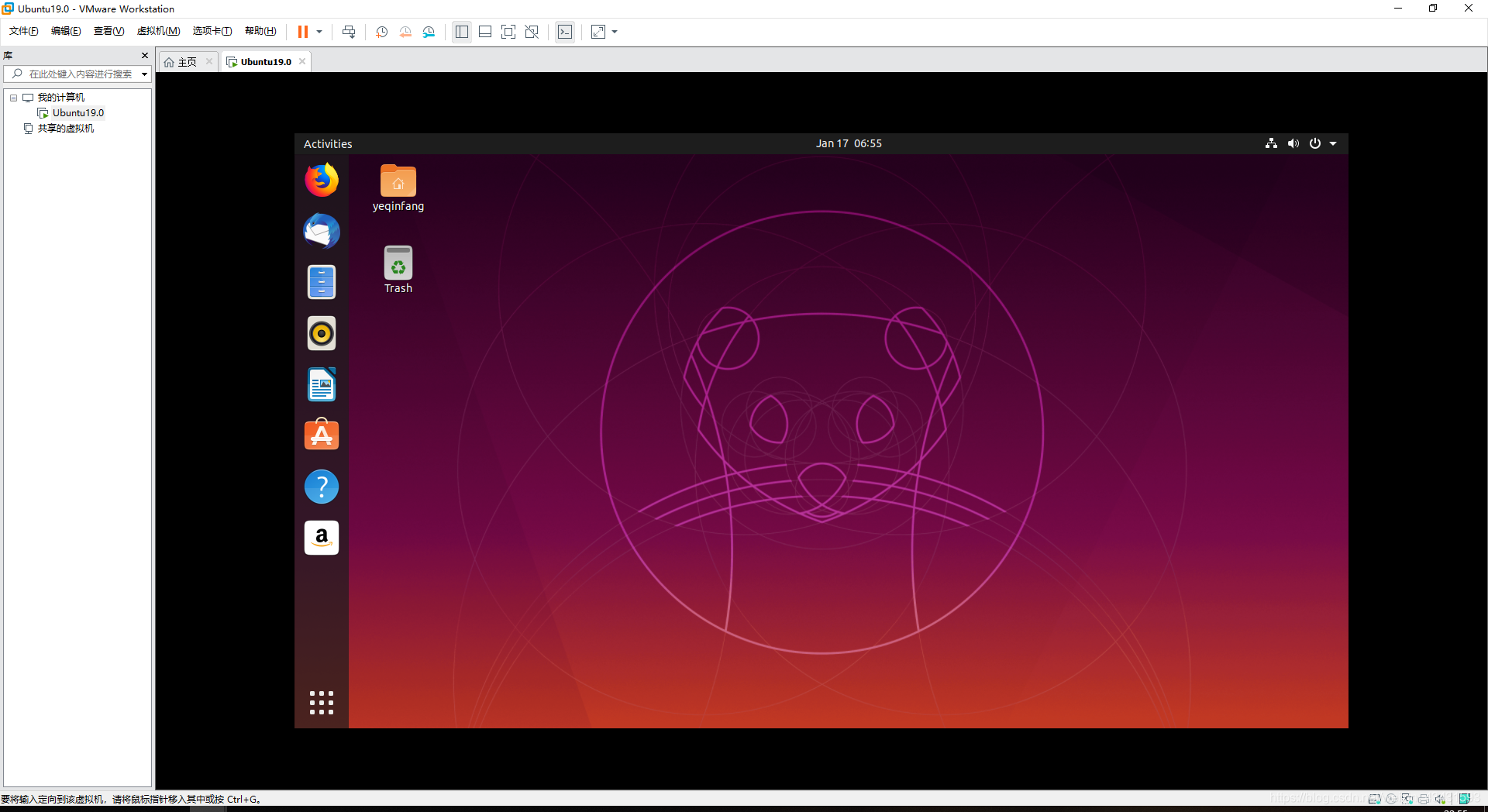The height and width of the screenshot is (812, 1488).
Task: Open the stretch display dropdown arrow
Action: (615, 32)
